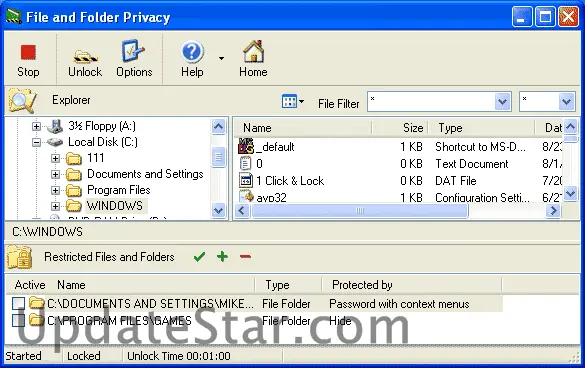Select the 1 Click & Lock file
585x368 pixels.
[x=290, y=181]
